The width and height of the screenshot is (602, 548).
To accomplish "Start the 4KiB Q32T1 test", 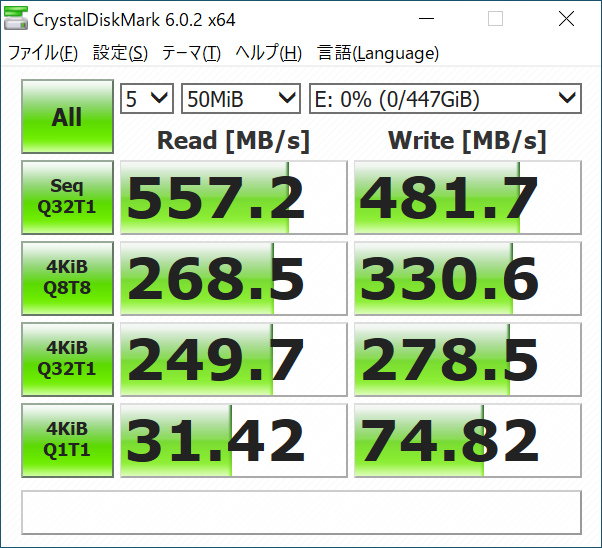I will (x=67, y=359).
